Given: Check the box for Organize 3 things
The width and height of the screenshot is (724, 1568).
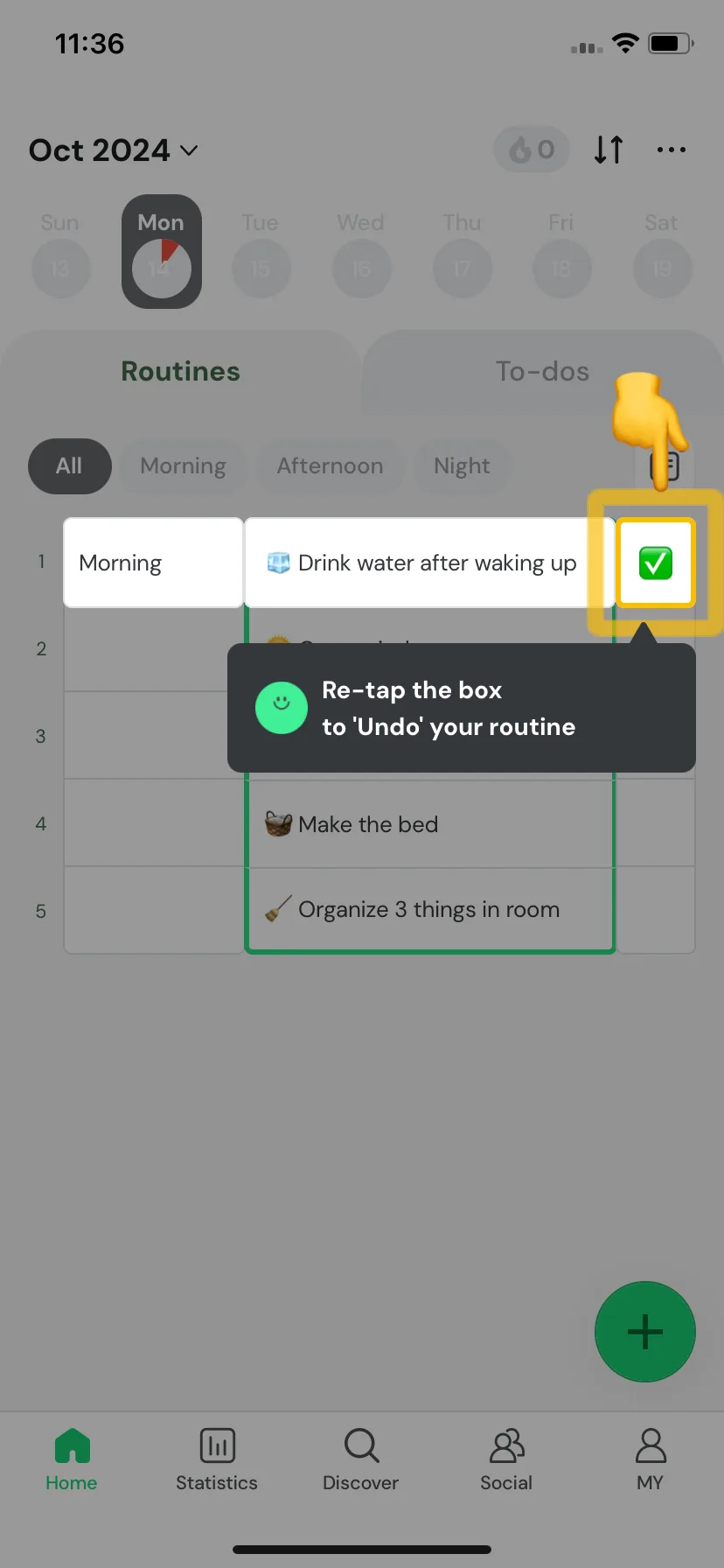Looking at the screenshot, I should coord(656,910).
